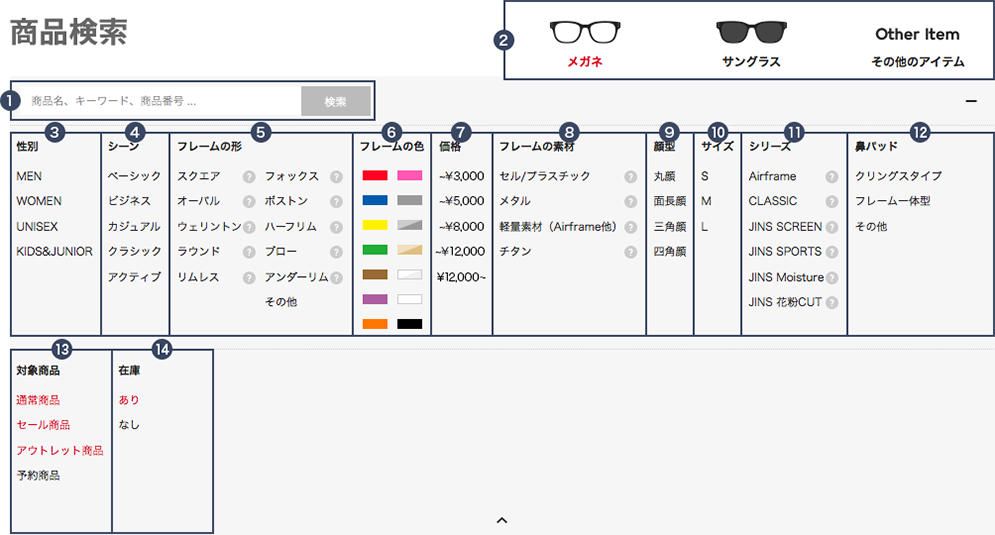Show help for アンダーリム frame shape
Image resolution: width=995 pixels, height=535 pixels.
(x=336, y=277)
